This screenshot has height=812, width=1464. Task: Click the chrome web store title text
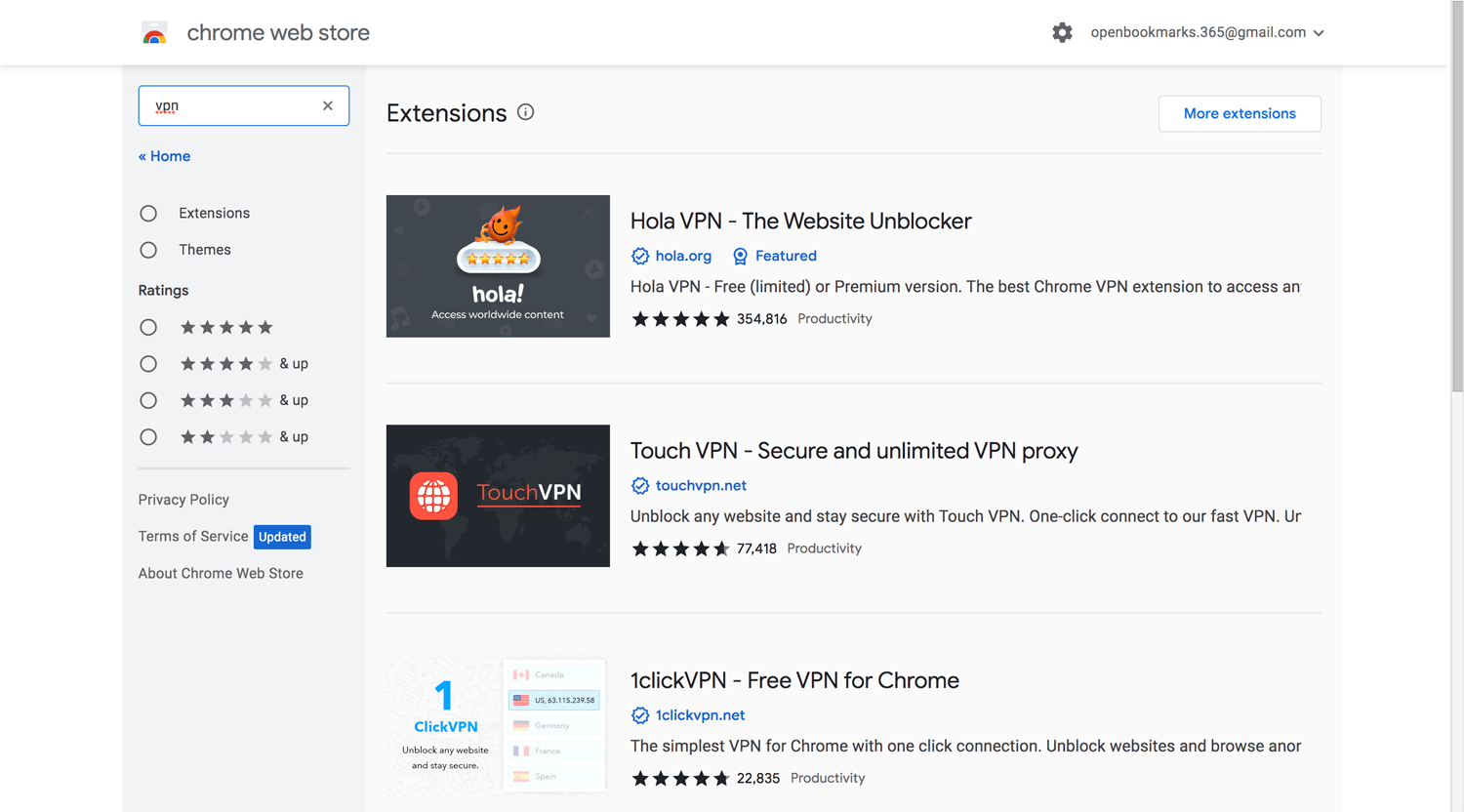tap(278, 32)
